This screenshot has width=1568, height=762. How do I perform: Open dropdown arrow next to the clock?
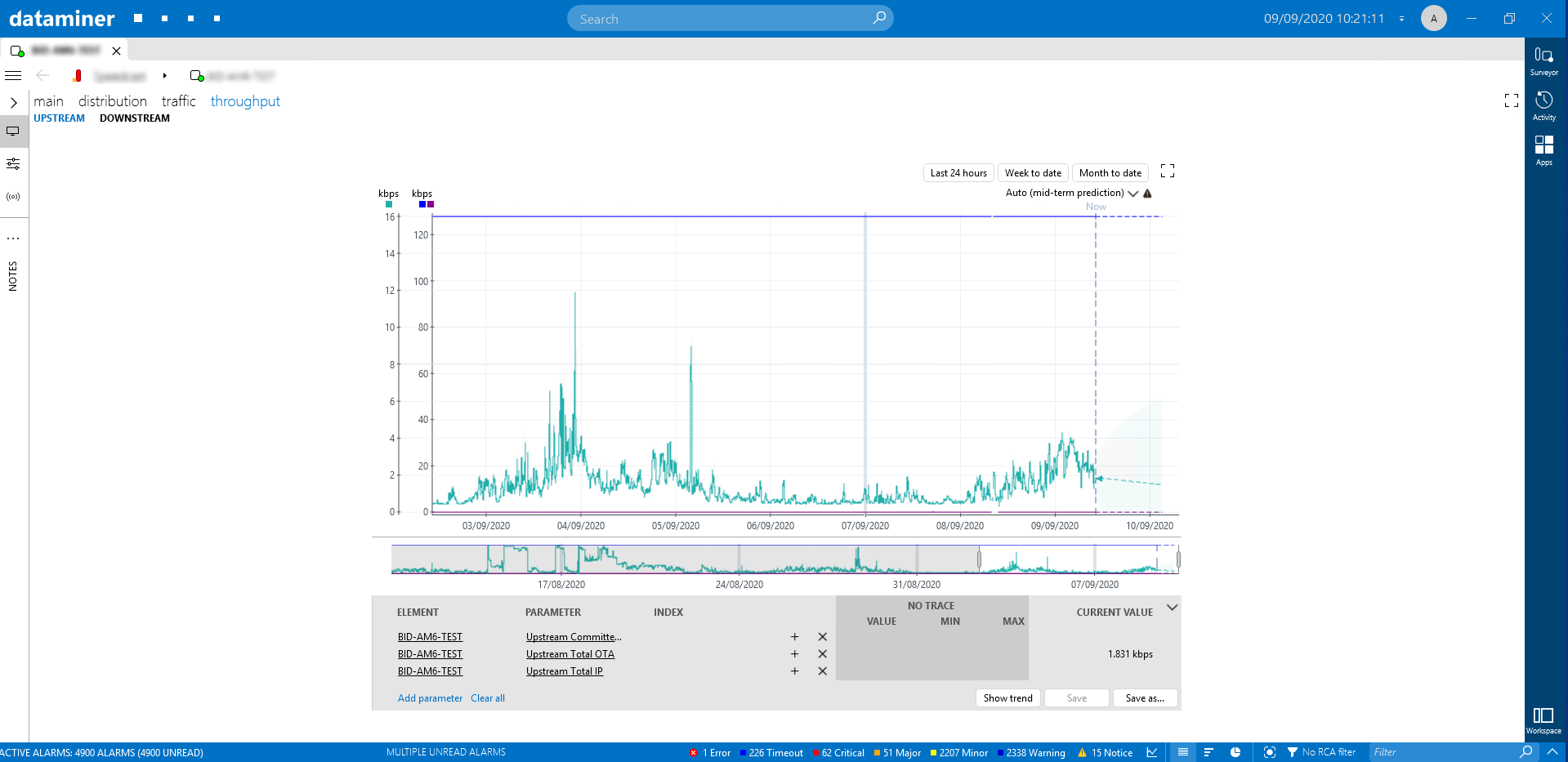[x=1401, y=19]
